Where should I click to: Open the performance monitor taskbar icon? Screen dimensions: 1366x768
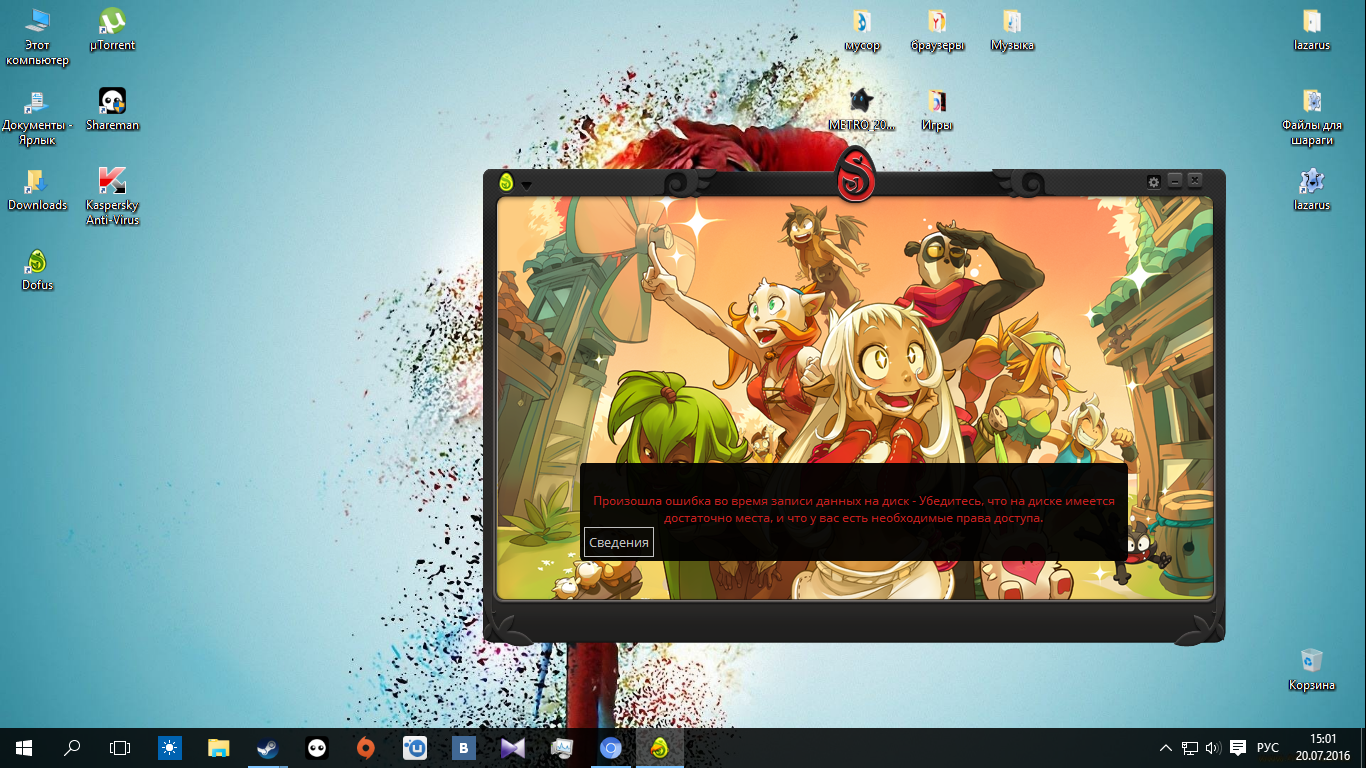pyautogui.click(x=561, y=748)
